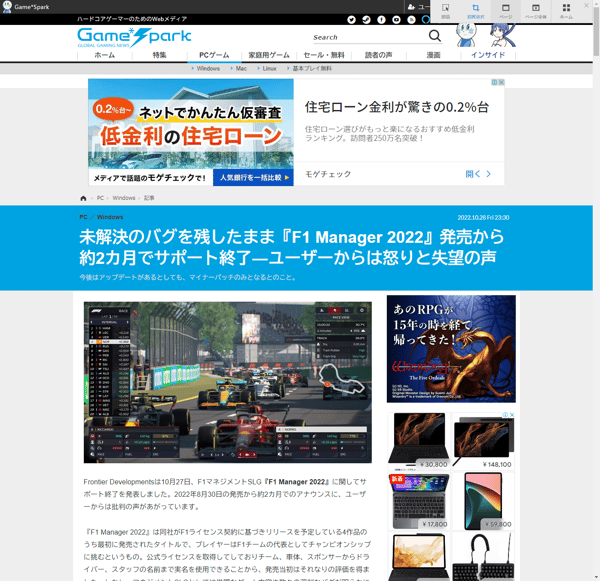
Task: Click the Game*Spark window title icon
Action: [7, 7]
